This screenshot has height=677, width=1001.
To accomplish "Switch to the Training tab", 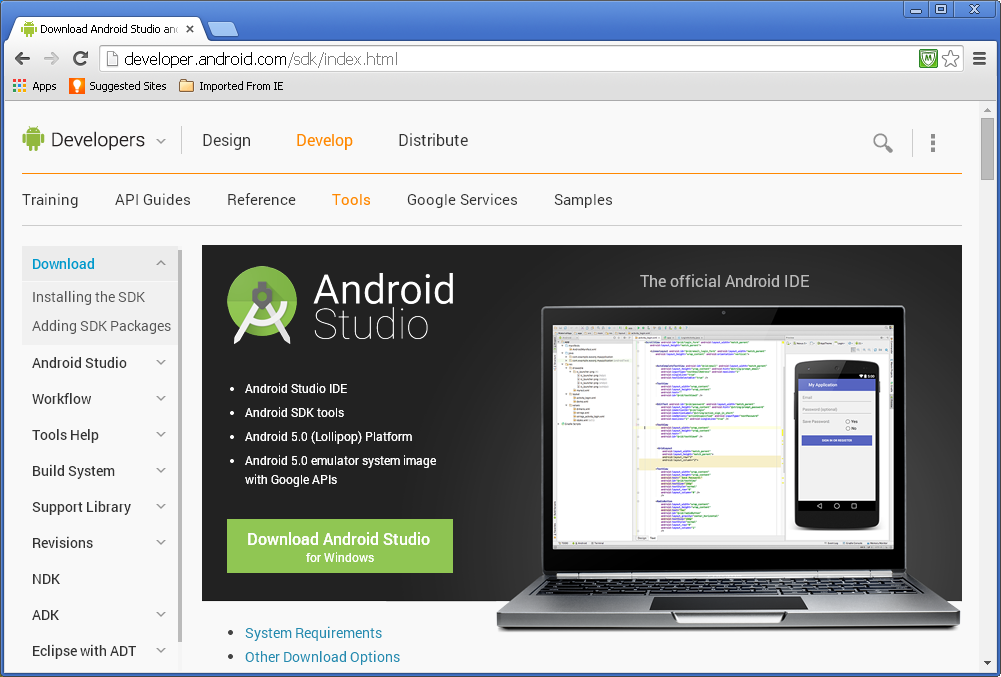I will (50, 200).
